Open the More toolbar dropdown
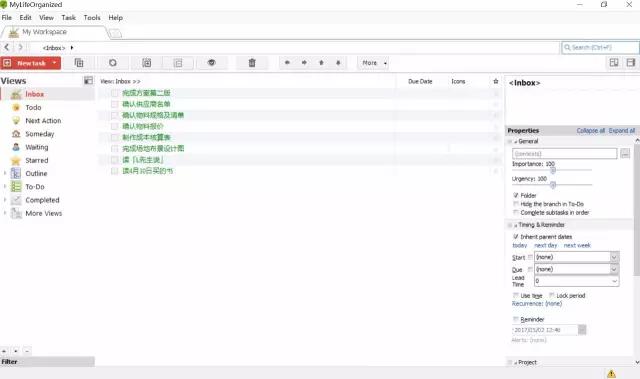This screenshot has width=640, height=379. pyautogui.click(x=374, y=63)
